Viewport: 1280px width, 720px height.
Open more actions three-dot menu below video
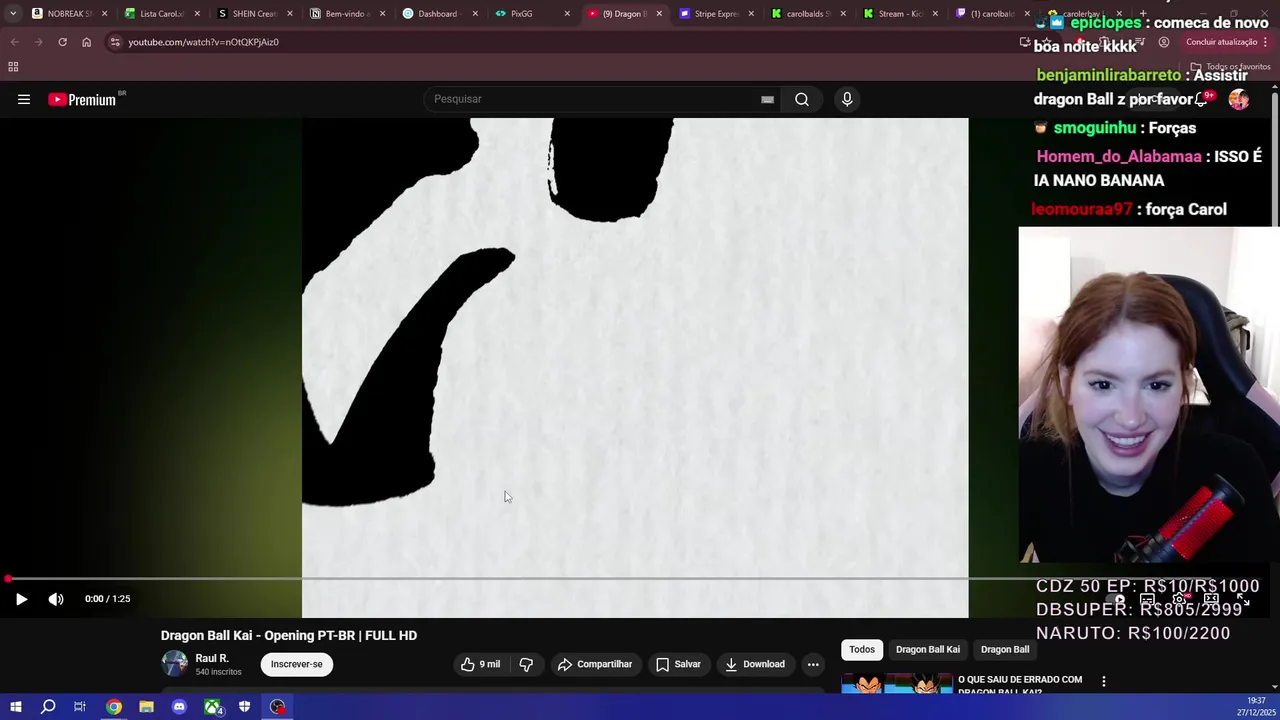point(813,664)
